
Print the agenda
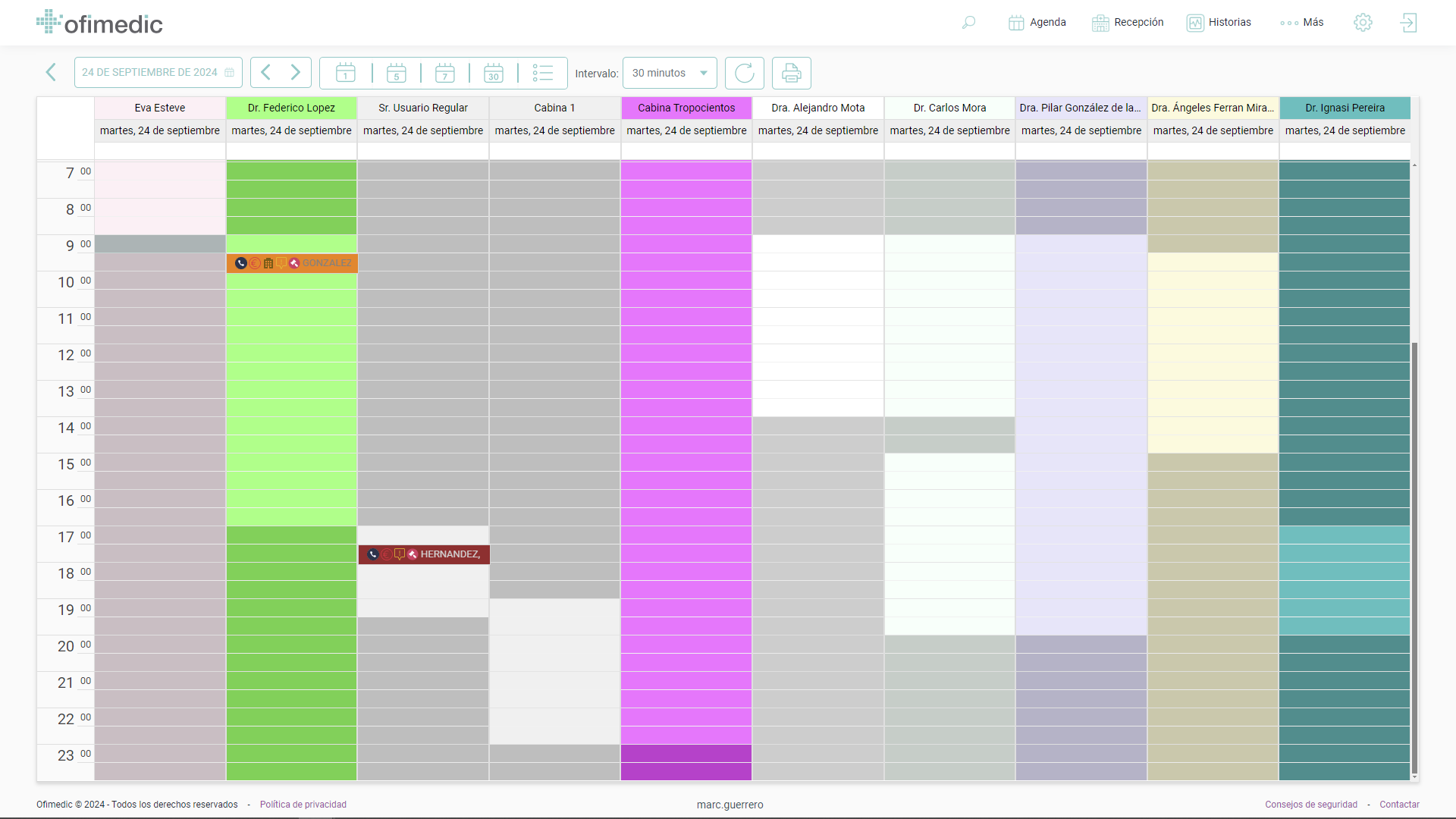tap(791, 73)
